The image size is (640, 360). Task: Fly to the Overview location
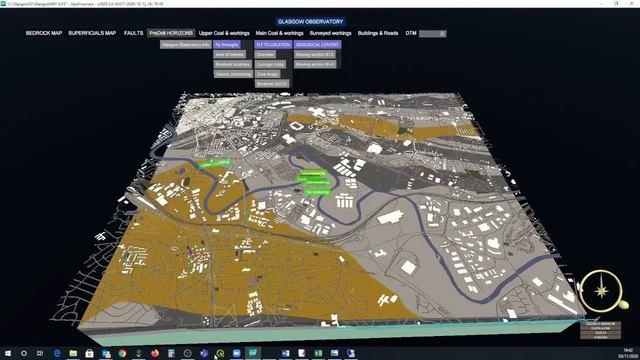click(x=265, y=54)
